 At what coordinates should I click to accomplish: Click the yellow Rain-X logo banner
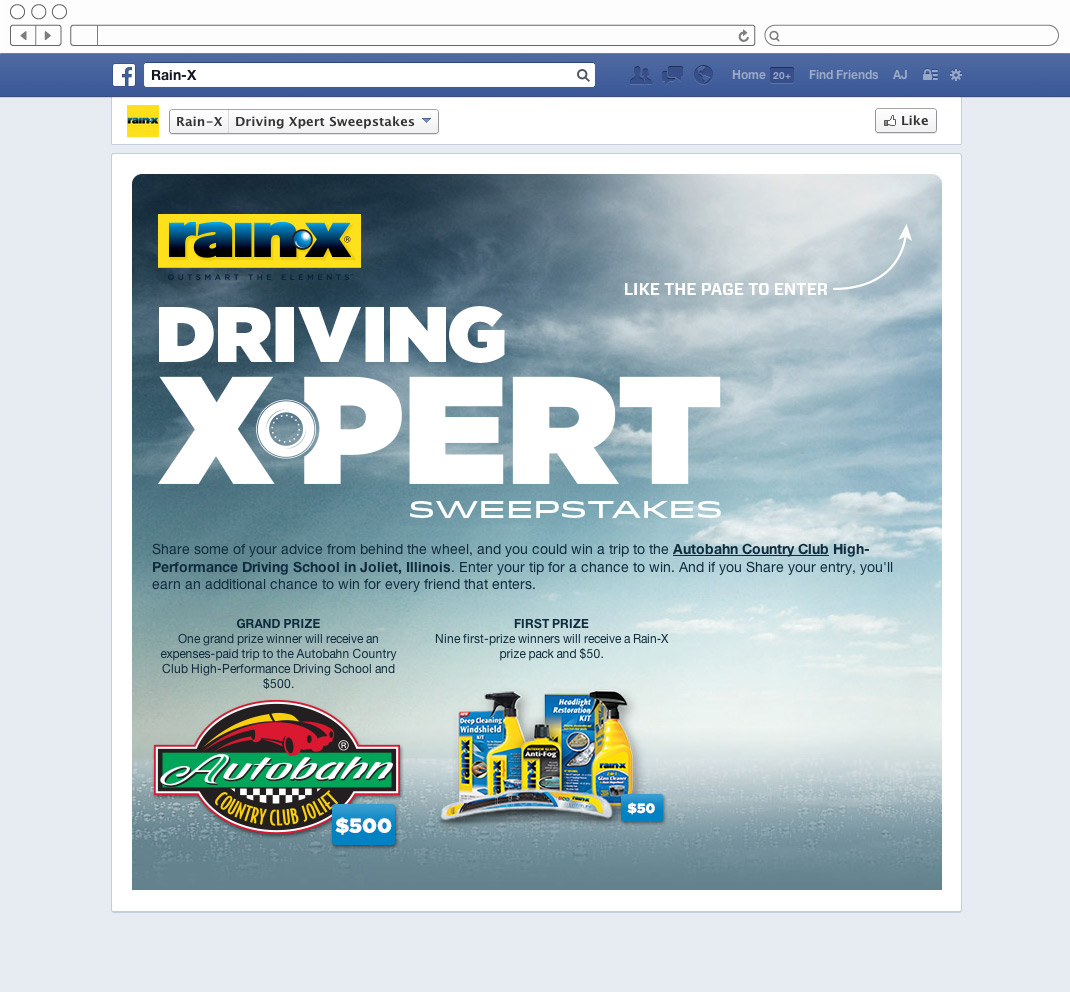pos(260,243)
